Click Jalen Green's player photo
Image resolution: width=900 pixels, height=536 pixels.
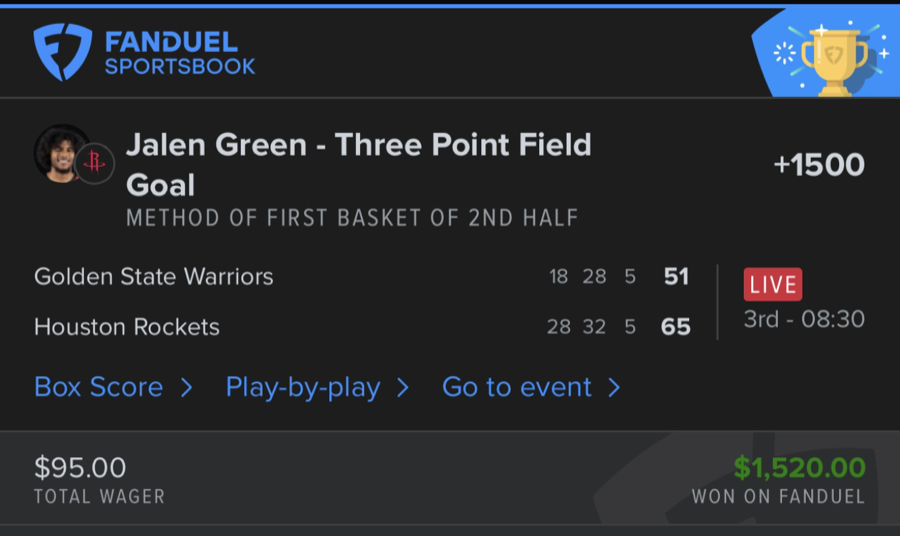61,153
